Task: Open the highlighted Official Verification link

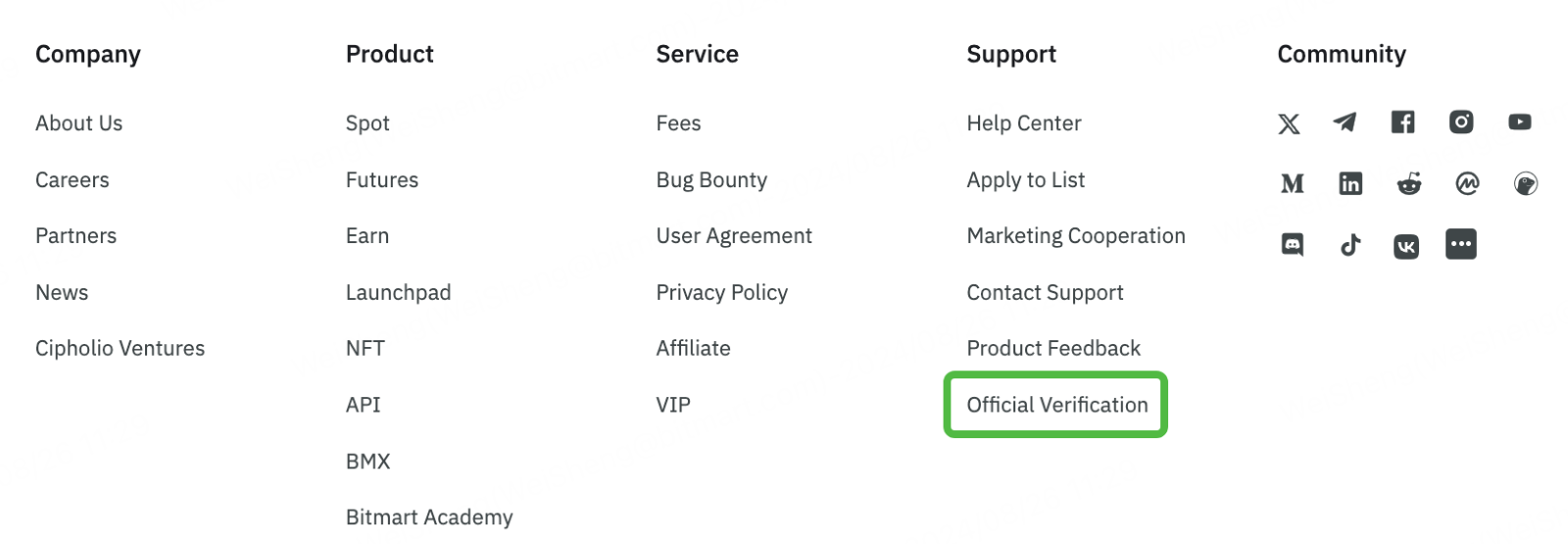Action: [x=1056, y=405]
